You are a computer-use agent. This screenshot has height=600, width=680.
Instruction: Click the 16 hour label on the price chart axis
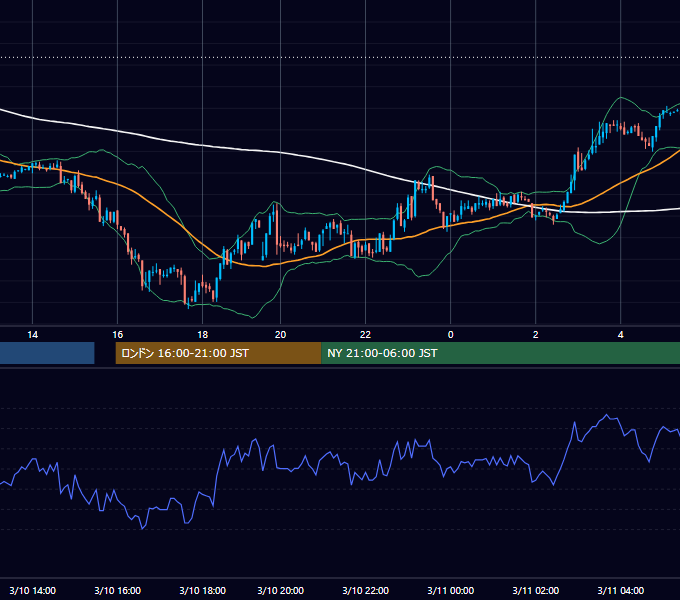pyautogui.click(x=118, y=335)
